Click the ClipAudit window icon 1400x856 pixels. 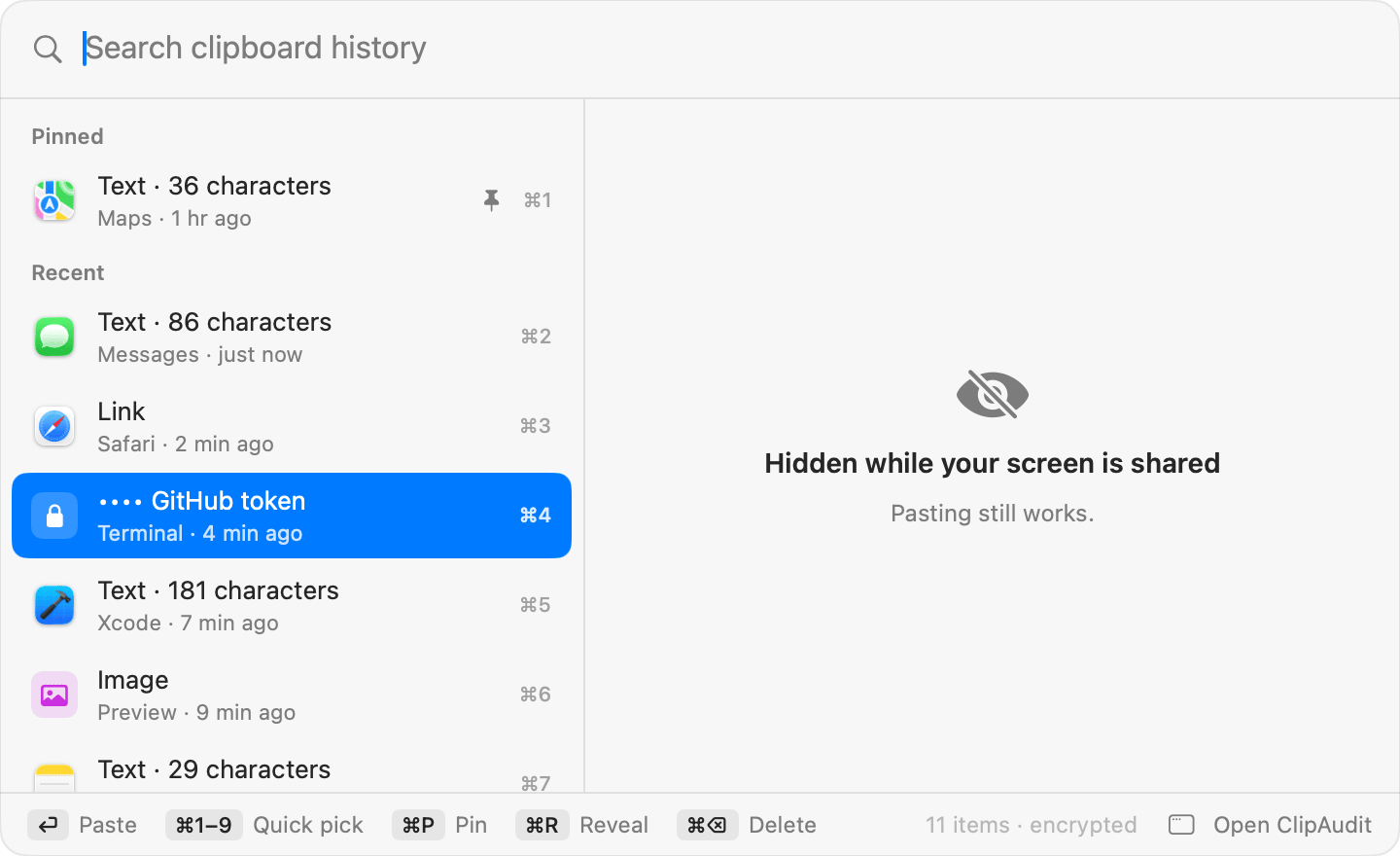pos(1181,825)
